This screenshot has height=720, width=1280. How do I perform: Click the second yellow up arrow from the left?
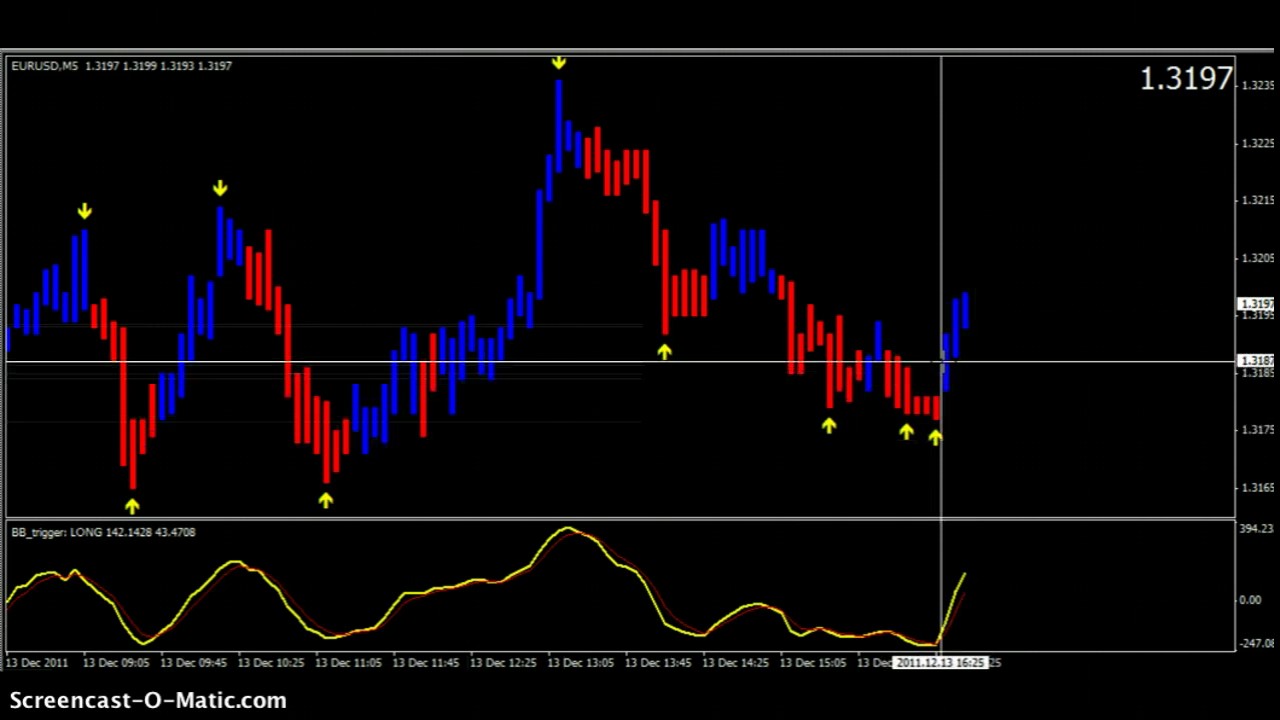click(326, 500)
